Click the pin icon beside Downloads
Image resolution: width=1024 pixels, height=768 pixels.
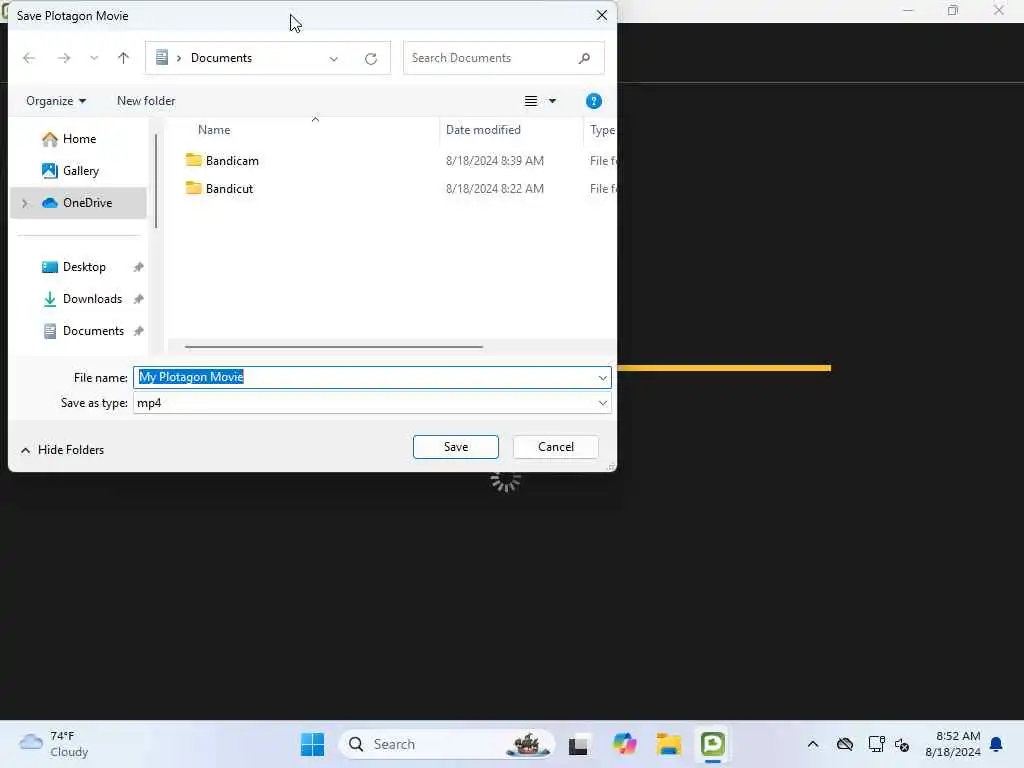(138, 299)
